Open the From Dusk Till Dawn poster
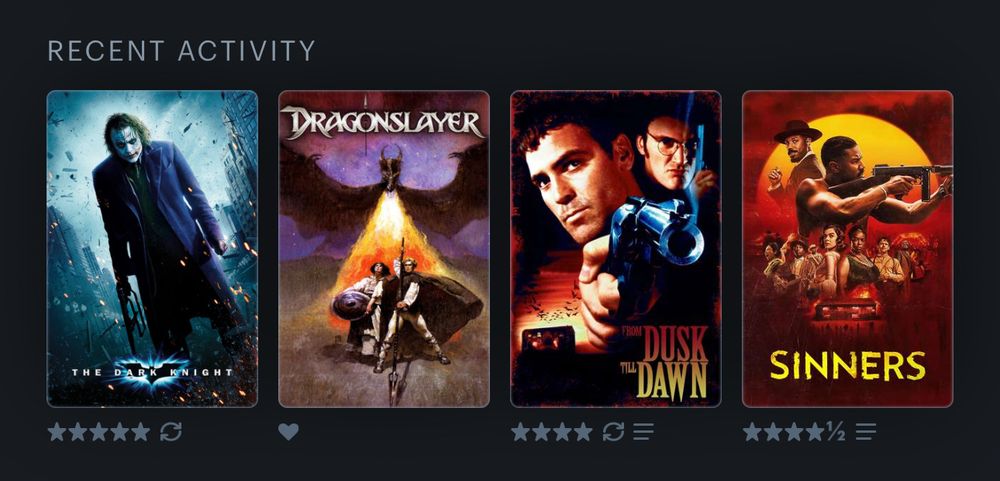This screenshot has width=1000, height=481. coord(616,249)
